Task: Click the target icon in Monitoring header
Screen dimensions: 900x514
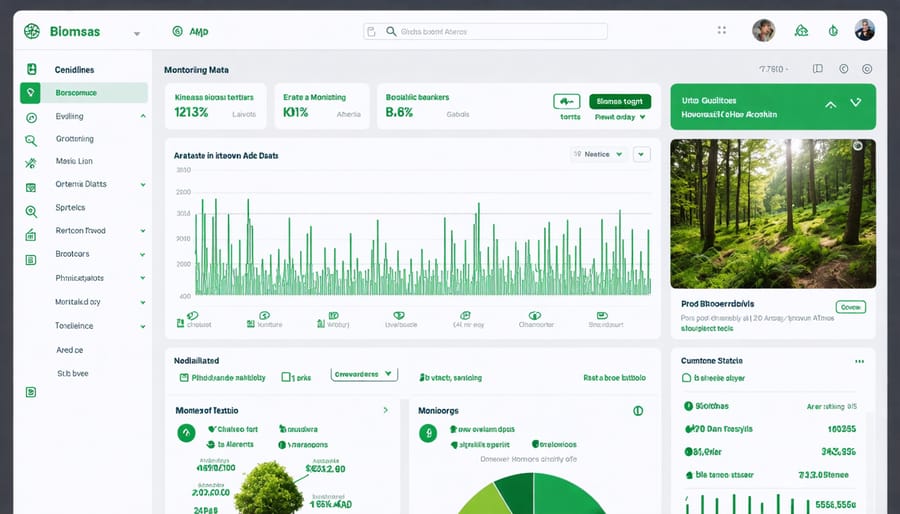Action: click(x=867, y=69)
